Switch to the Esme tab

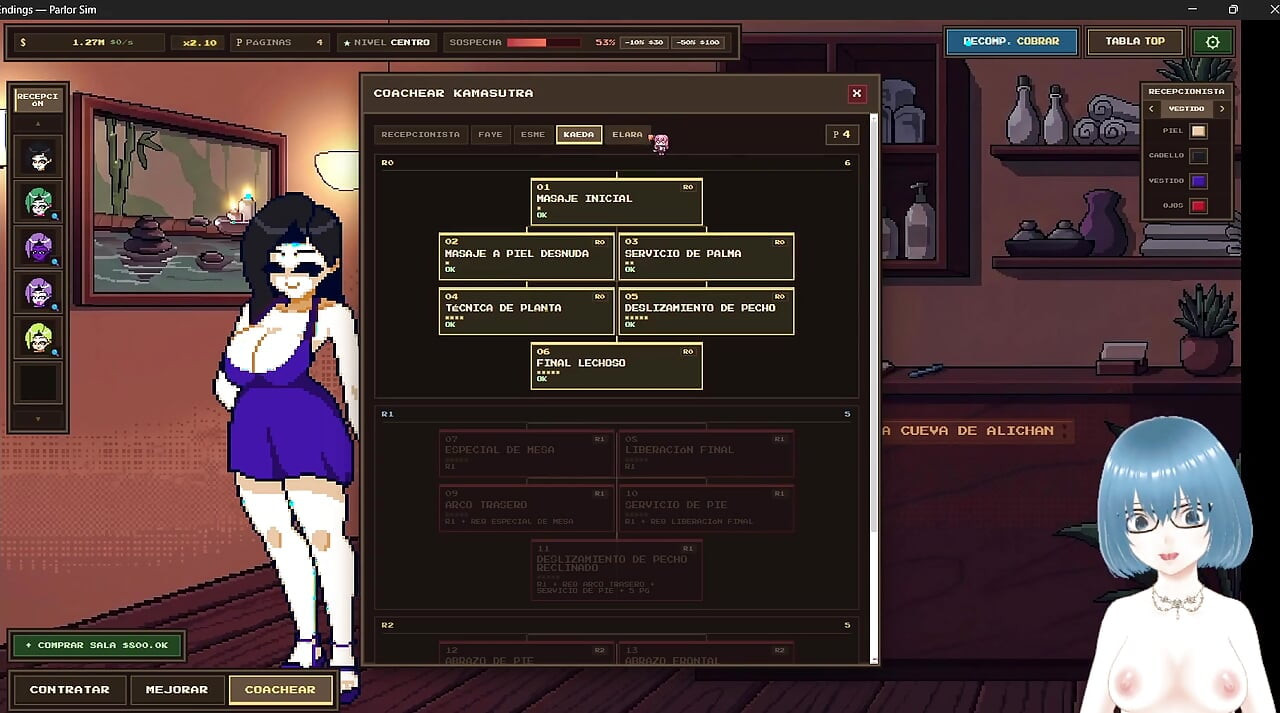point(533,134)
